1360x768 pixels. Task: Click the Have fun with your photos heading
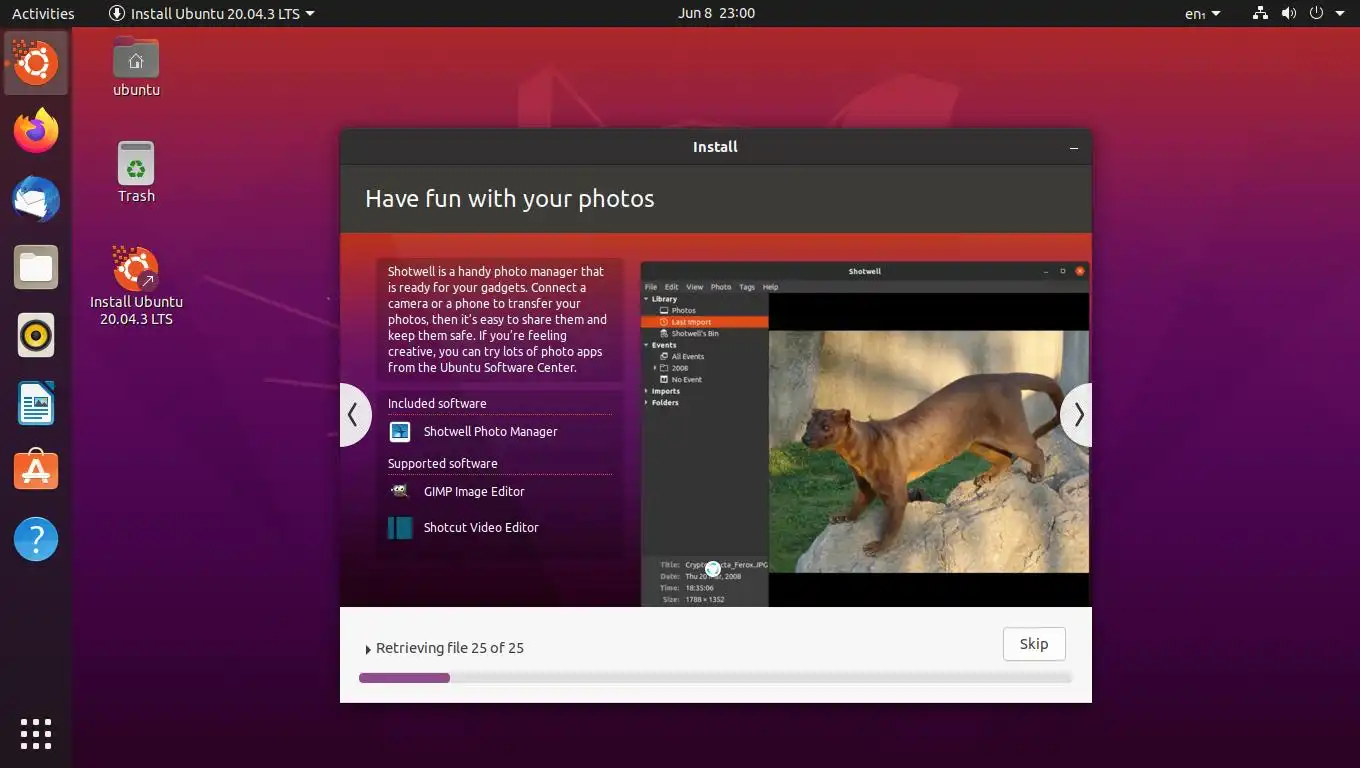(x=510, y=199)
